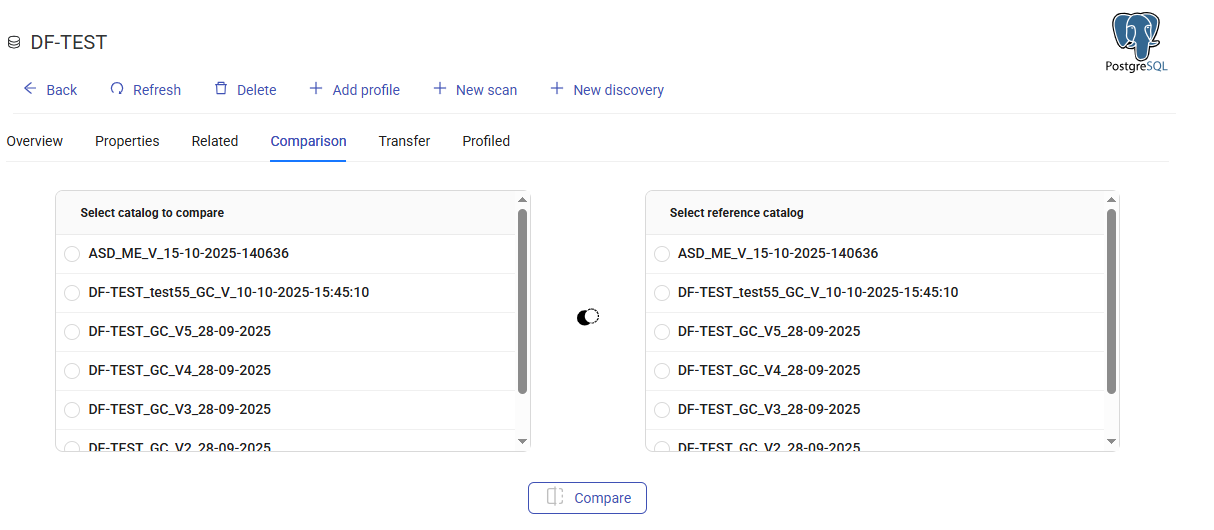Click the New scan plus icon

(x=440, y=89)
